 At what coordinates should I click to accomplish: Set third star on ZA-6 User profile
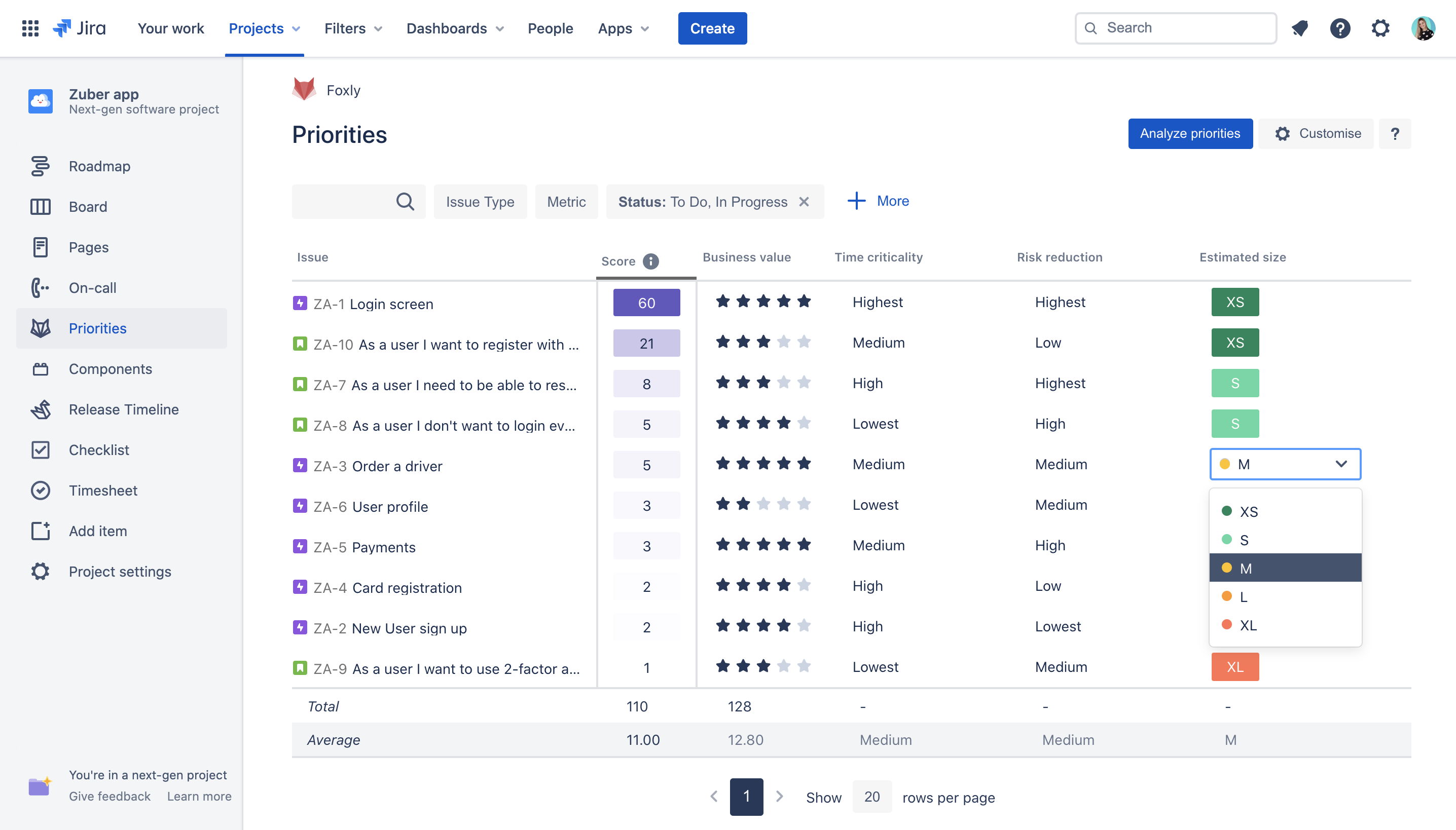(763, 505)
